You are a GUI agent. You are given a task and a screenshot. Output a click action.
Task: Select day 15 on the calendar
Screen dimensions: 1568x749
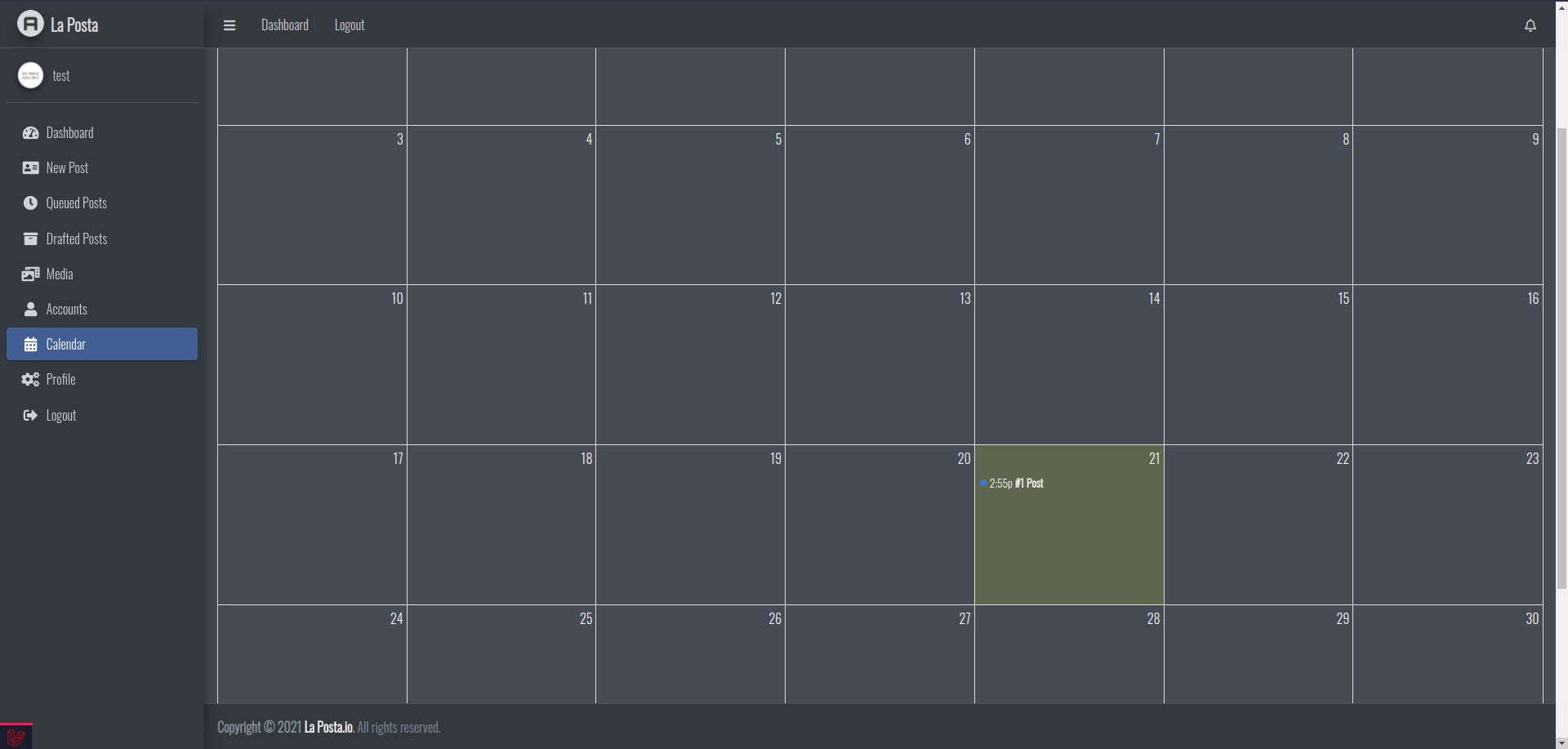click(x=1343, y=298)
